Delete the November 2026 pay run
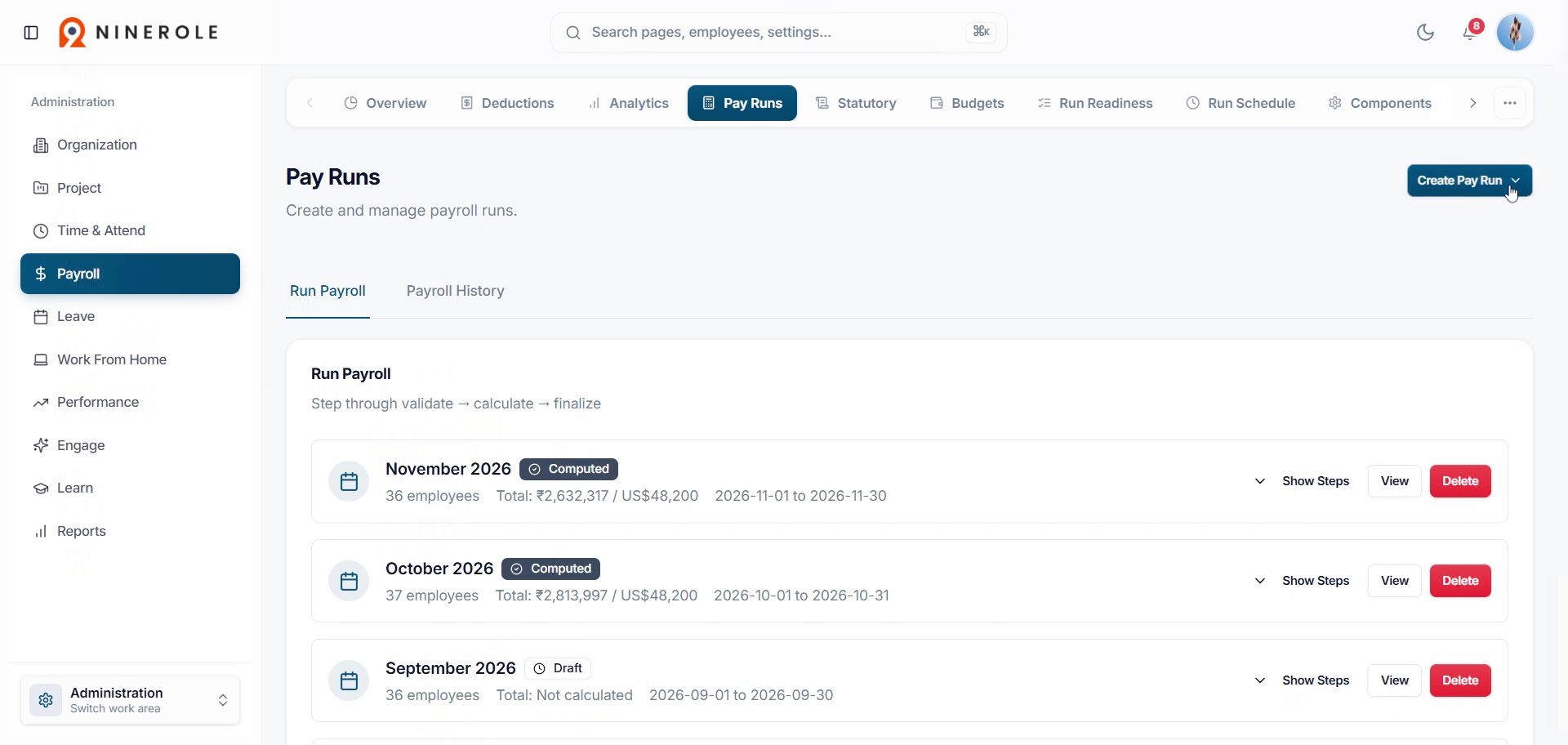1568x745 pixels. click(x=1459, y=481)
